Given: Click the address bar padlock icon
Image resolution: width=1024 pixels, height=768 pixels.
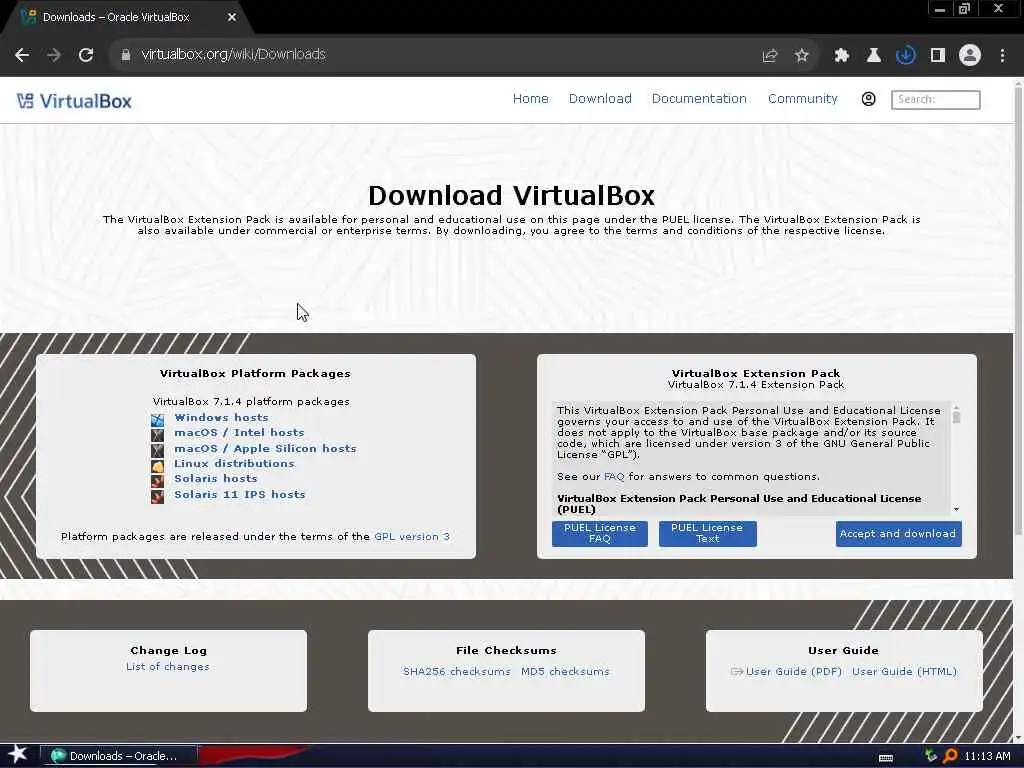Looking at the screenshot, I should 126,55.
